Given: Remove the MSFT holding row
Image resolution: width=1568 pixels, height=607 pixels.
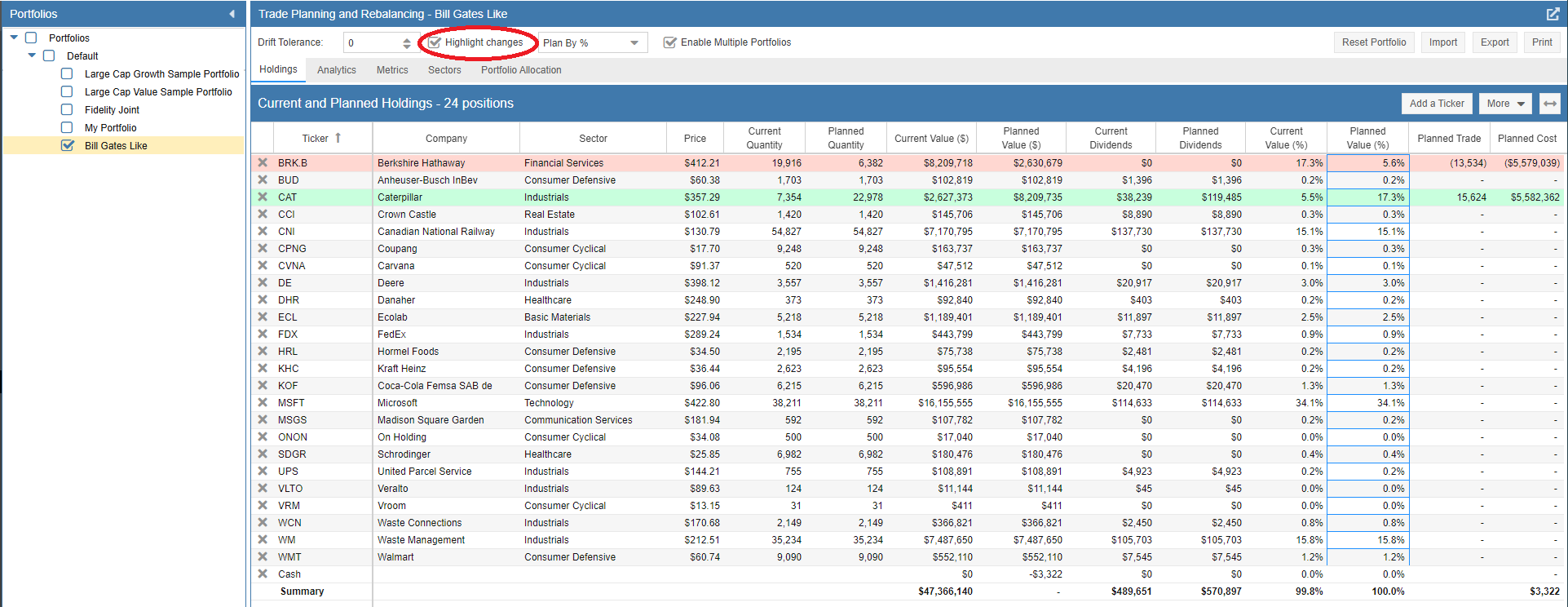Looking at the screenshot, I should pyautogui.click(x=263, y=402).
